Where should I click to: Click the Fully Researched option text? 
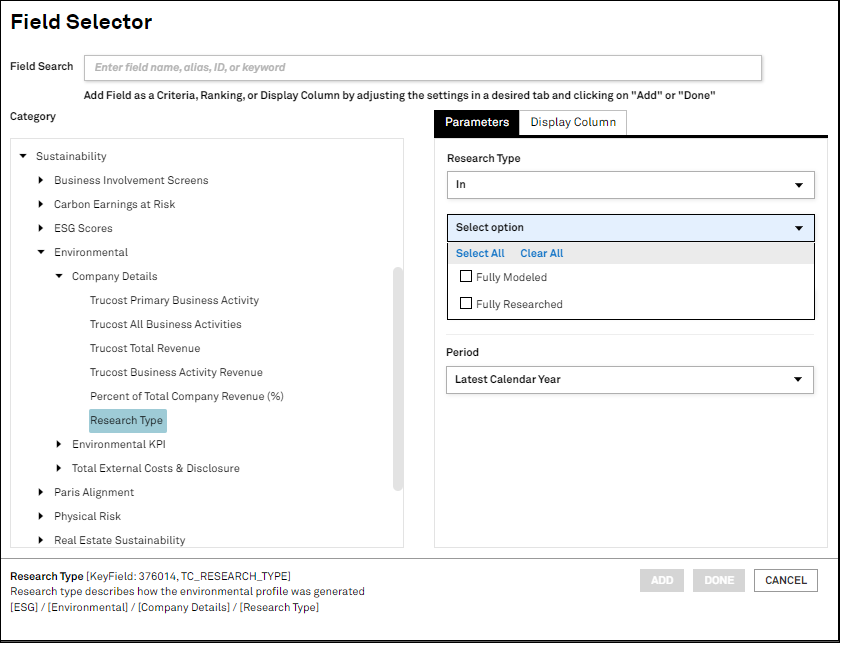(519, 304)
